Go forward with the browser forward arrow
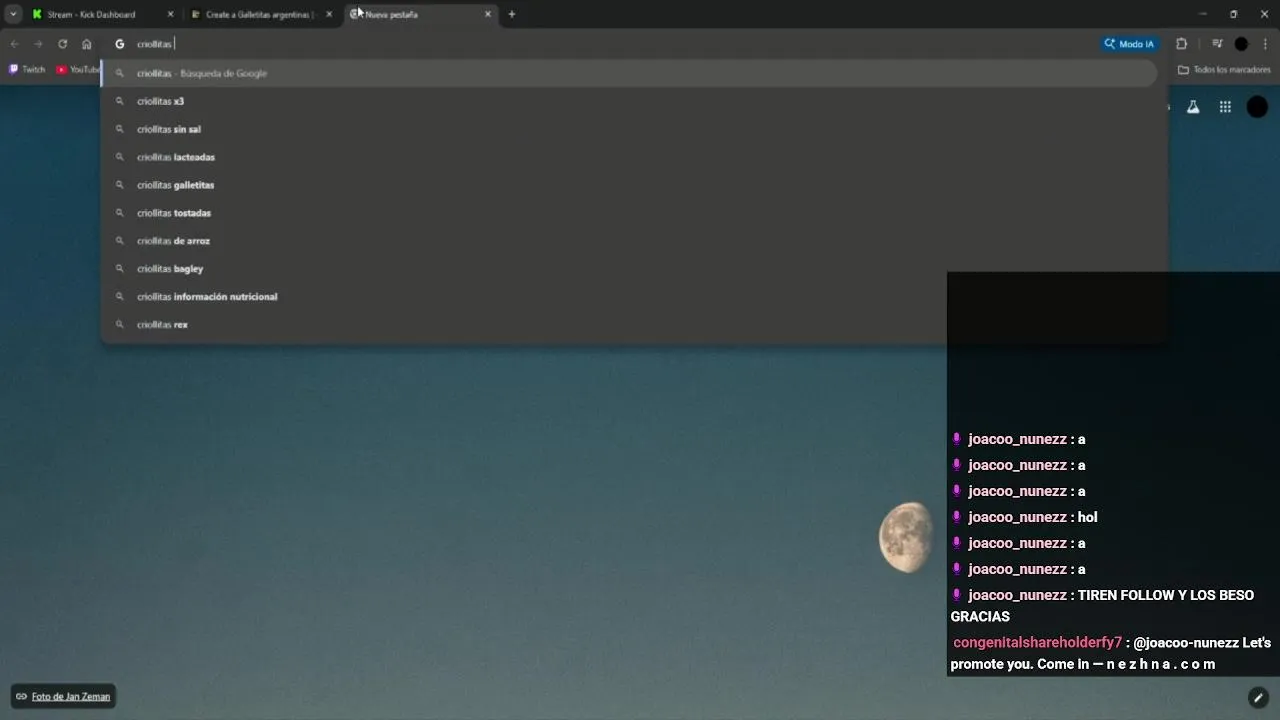This screenshot has height=720, width=1280. (38, 44)
